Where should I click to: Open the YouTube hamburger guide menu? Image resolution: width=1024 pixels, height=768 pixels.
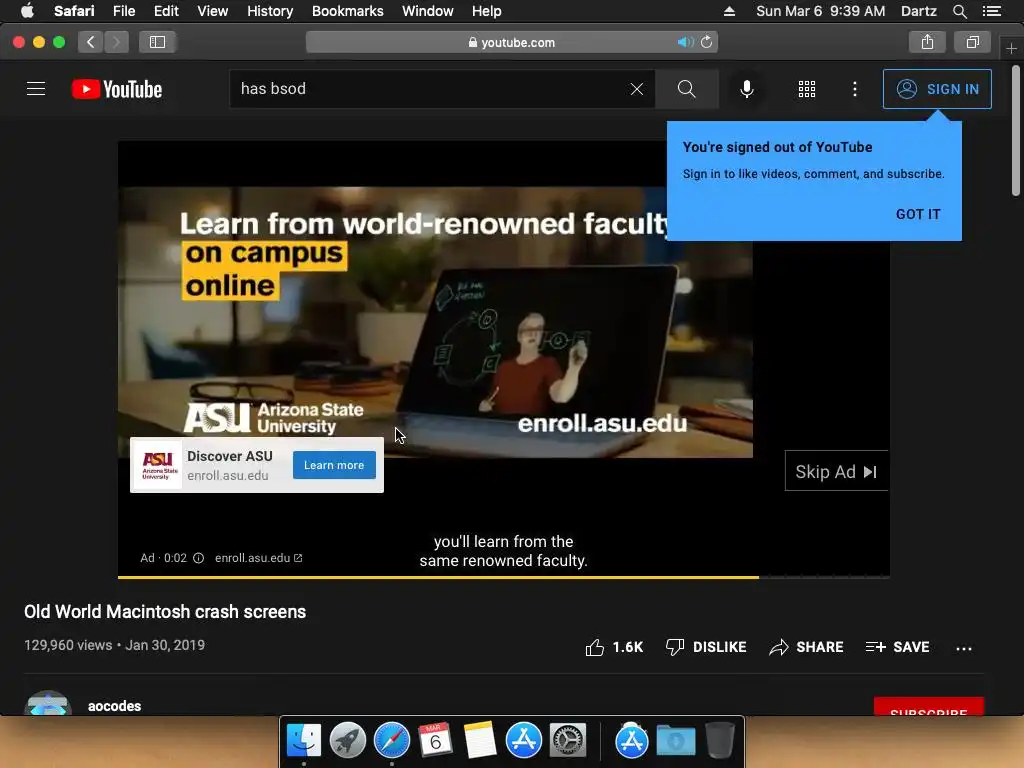[x=36, y=89]
